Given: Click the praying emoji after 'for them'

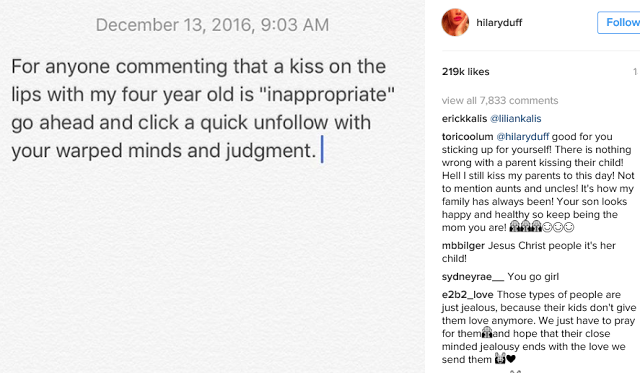Looking at the screenshot, I should click(487, 333).
